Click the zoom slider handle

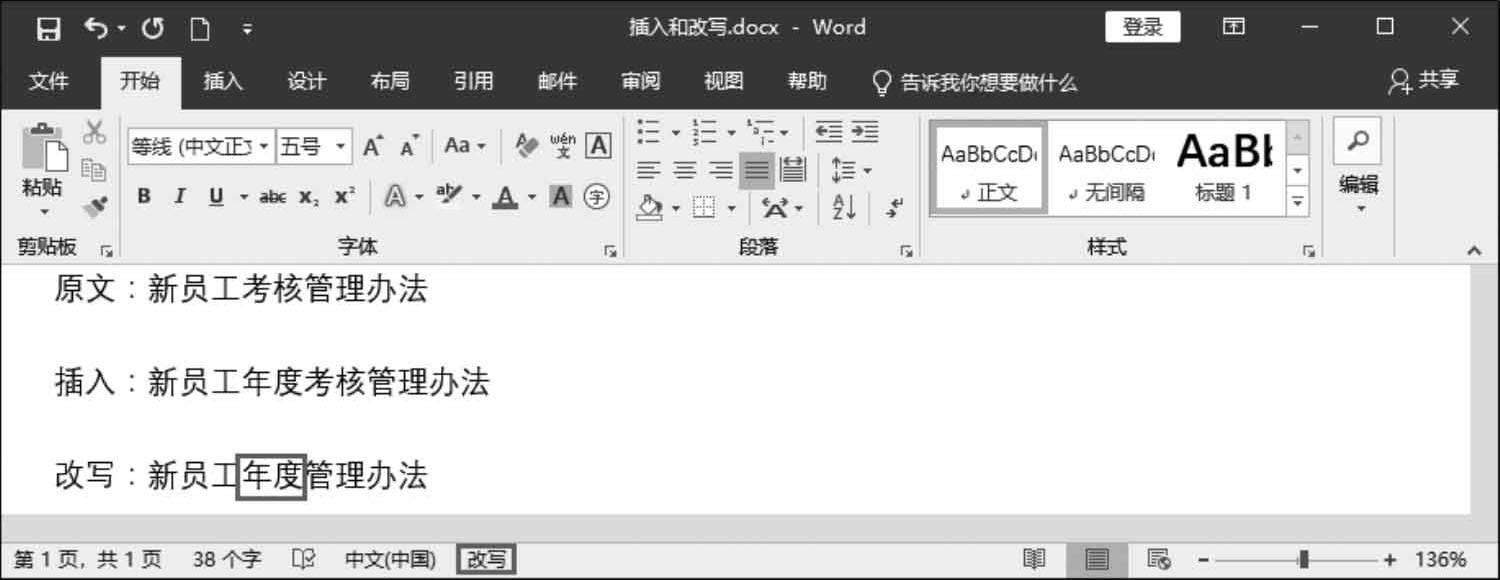1304,559
